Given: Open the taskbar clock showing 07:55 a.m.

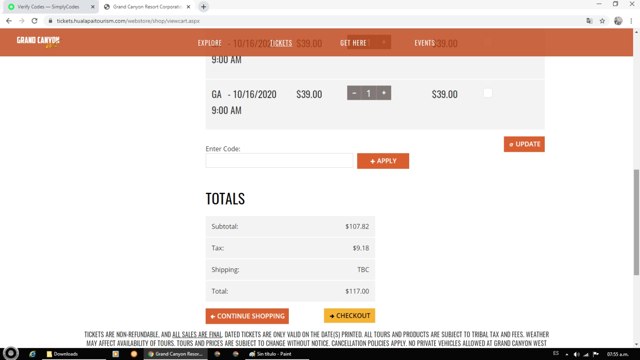Looking at the screenshot, I should point(618,354).
